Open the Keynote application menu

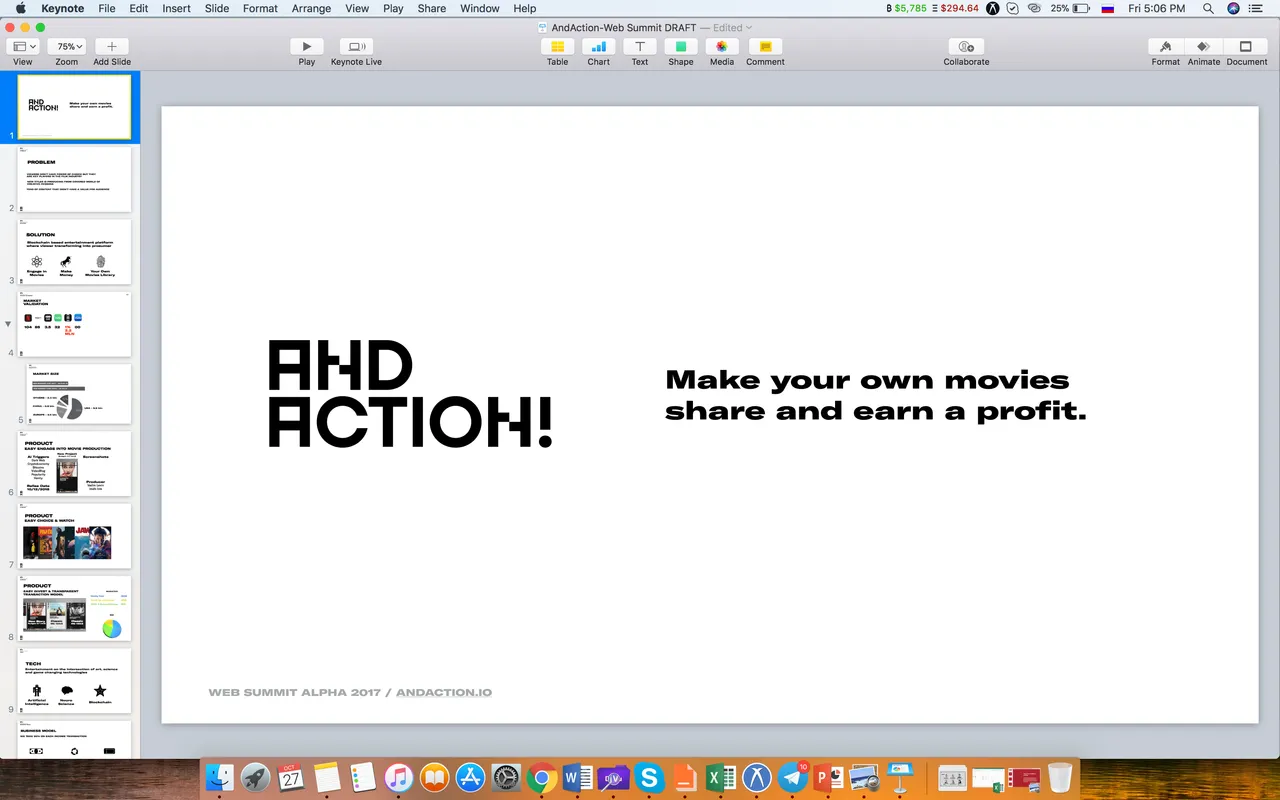point(62,8)
